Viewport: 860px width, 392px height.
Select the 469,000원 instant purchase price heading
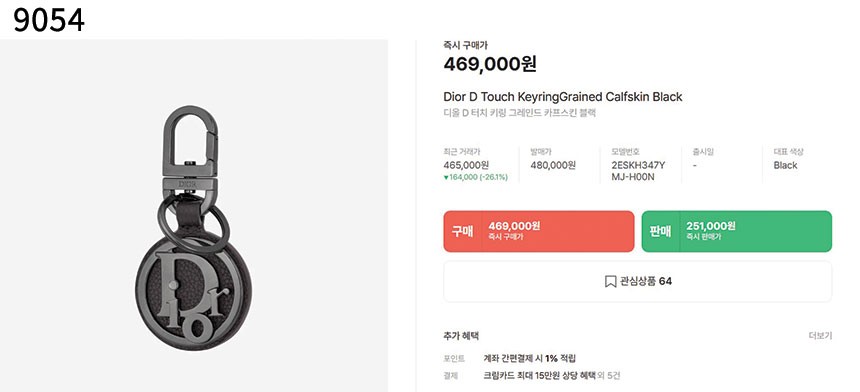(x=490, y=64)
